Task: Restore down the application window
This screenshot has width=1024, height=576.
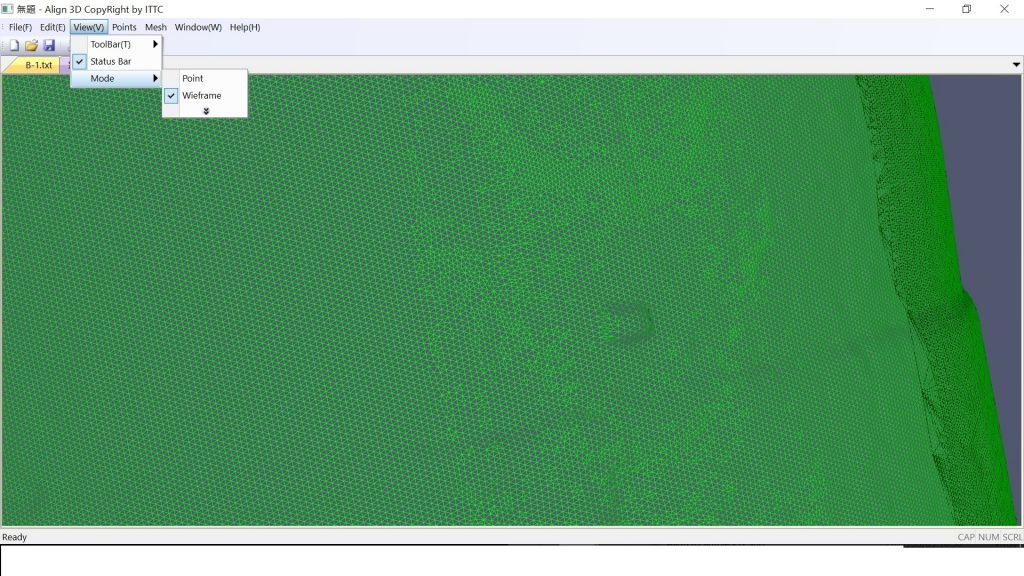Action: pos(967,9)
